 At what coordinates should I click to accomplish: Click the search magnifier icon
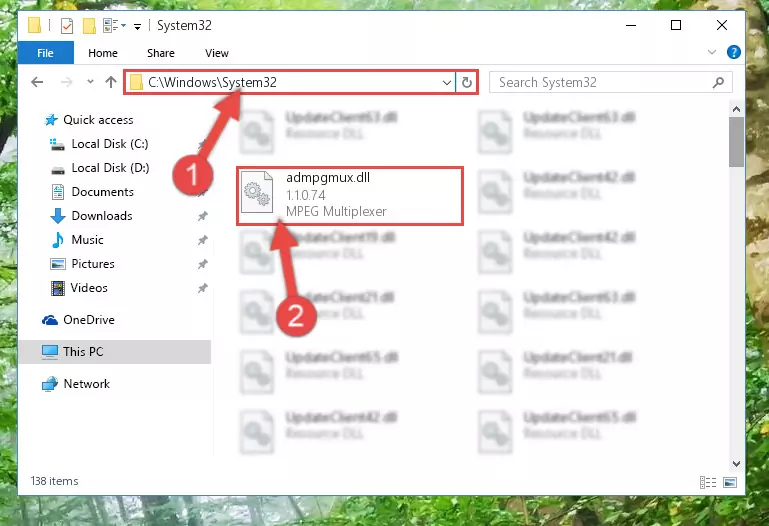coord(718,82)
